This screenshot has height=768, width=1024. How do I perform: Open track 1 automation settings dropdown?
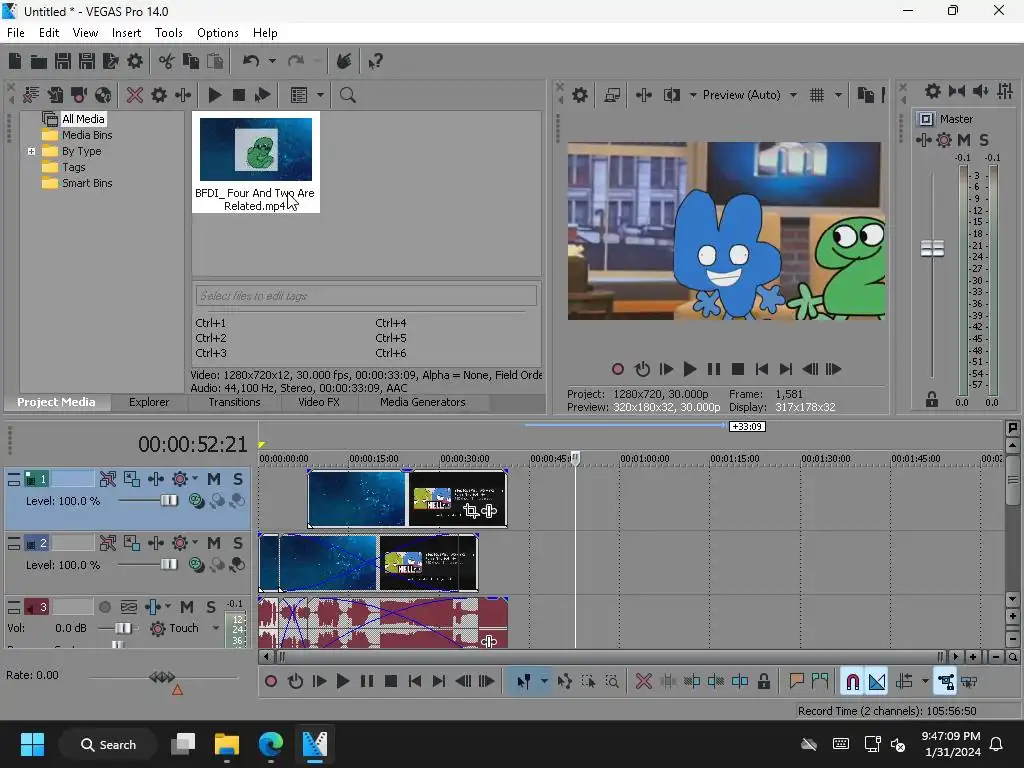click(x=195, y=479)
